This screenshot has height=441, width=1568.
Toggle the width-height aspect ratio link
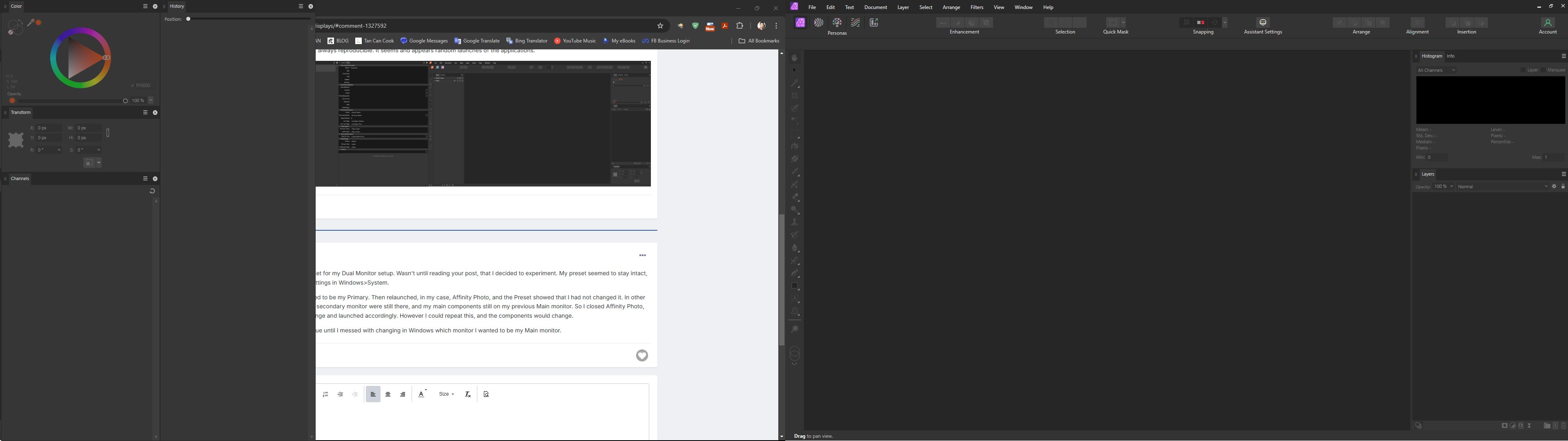(x=108, y=133)
